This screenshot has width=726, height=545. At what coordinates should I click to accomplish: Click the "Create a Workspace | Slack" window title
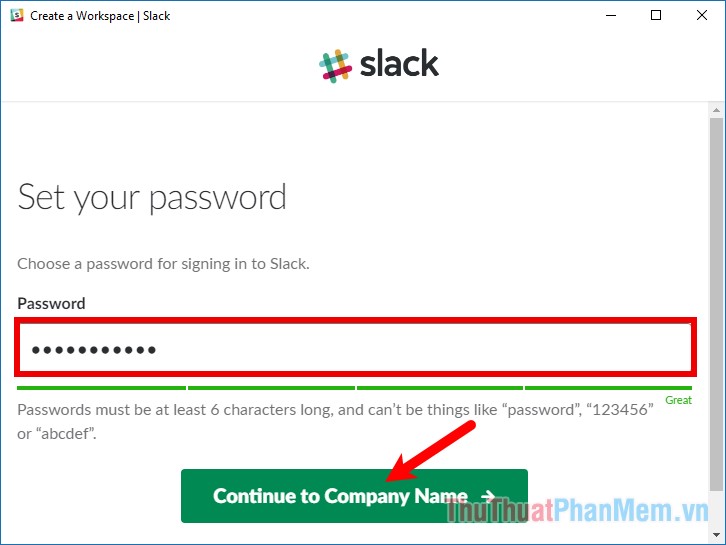point(100,16)
